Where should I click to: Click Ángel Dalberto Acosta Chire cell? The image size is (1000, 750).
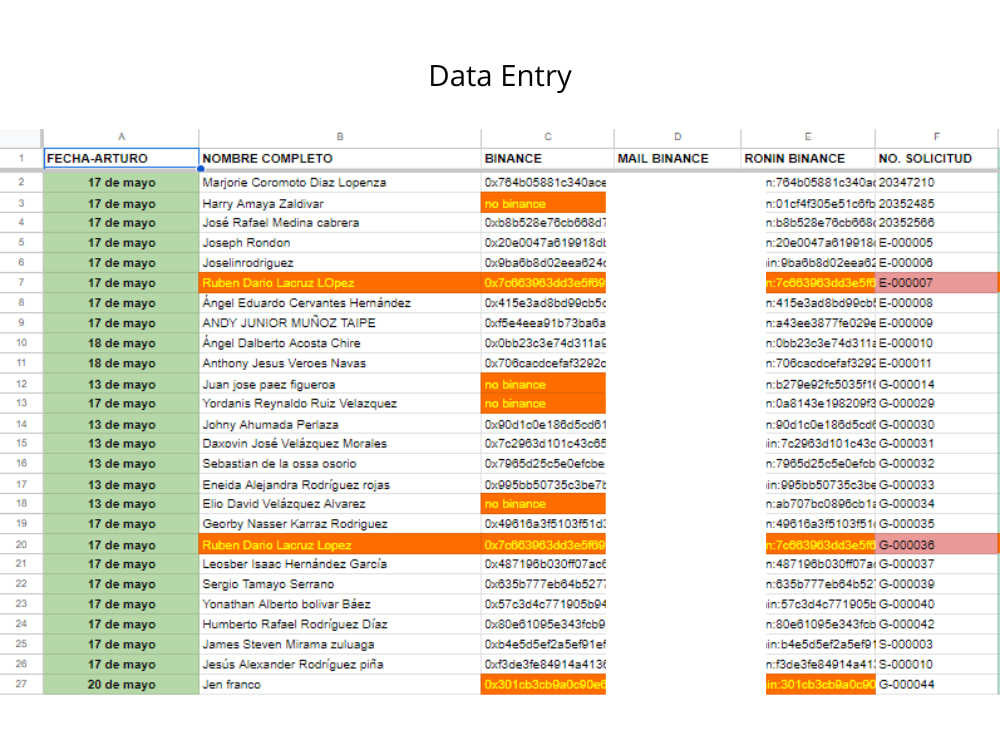pos(340,343)
